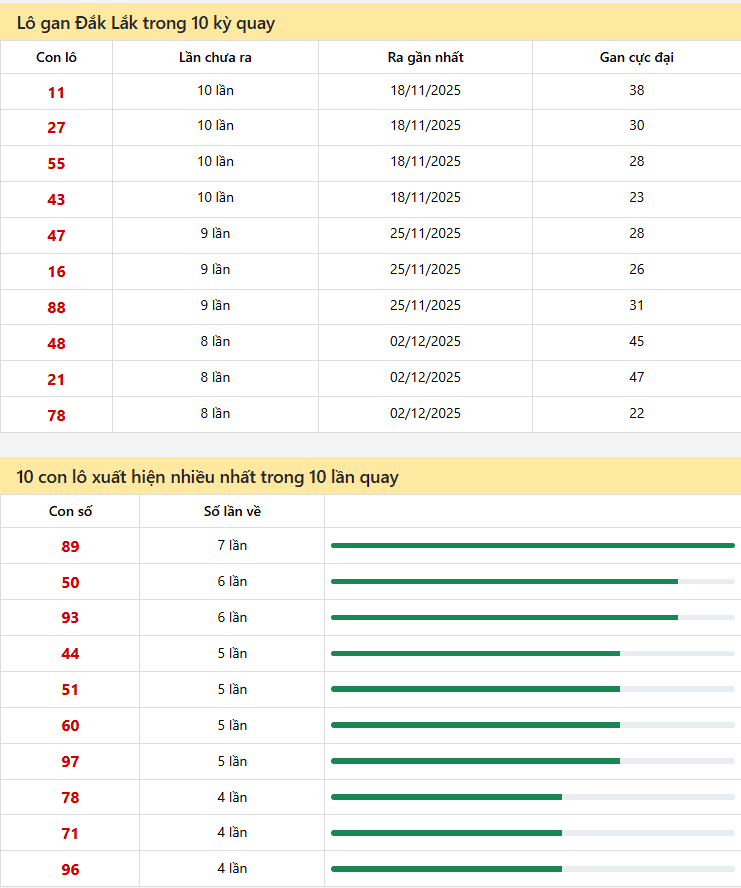Click number 89 in the most frequent list
Screen dimensions: 741x888
[x=70, y=547]
